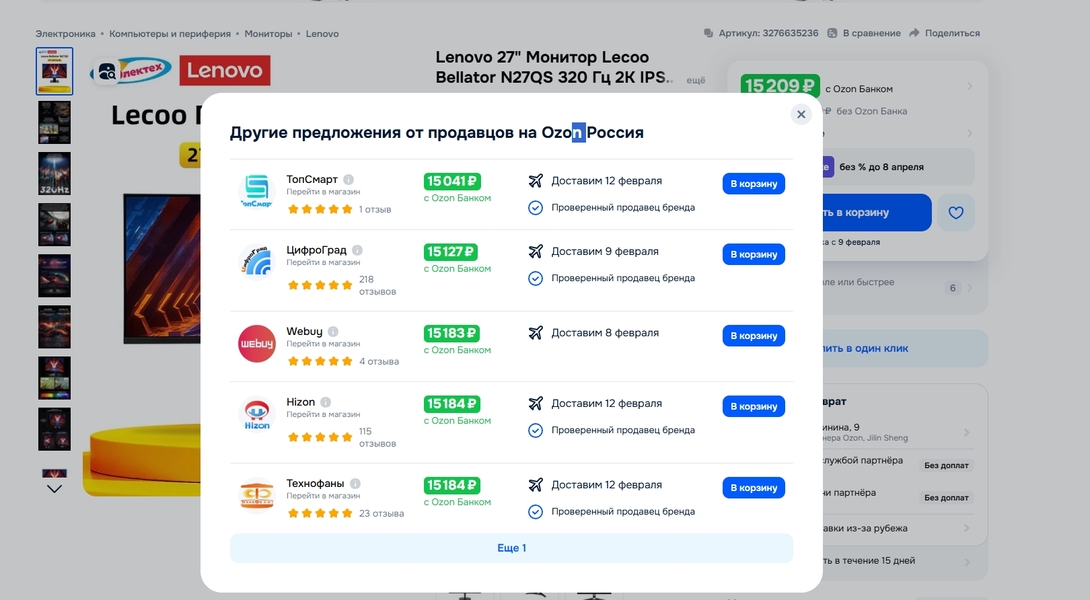Select the second product thumbnail
Image resolution: width=1090 pixels, height=600 pixels.
pos(54,122)
